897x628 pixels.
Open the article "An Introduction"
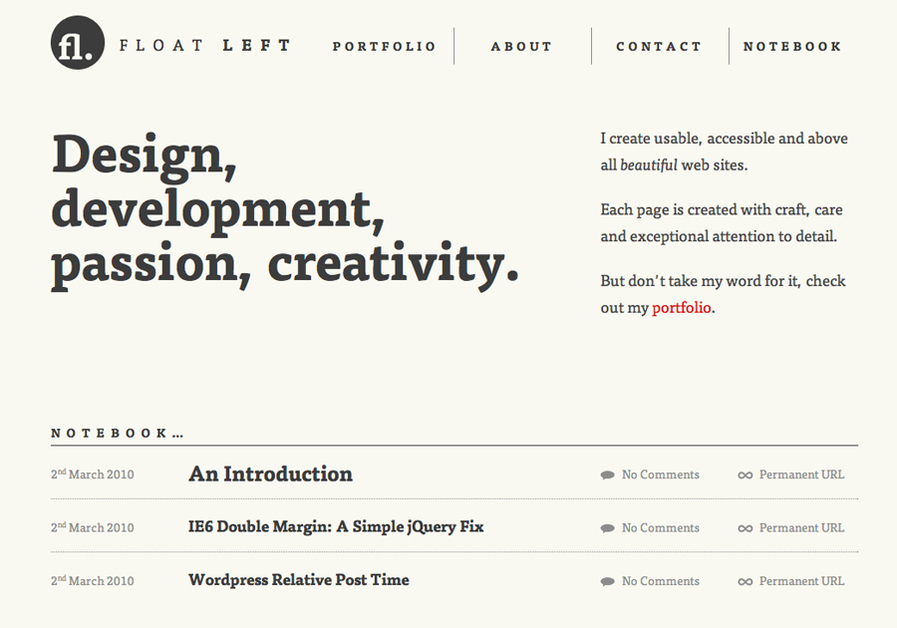click(270, 474)
